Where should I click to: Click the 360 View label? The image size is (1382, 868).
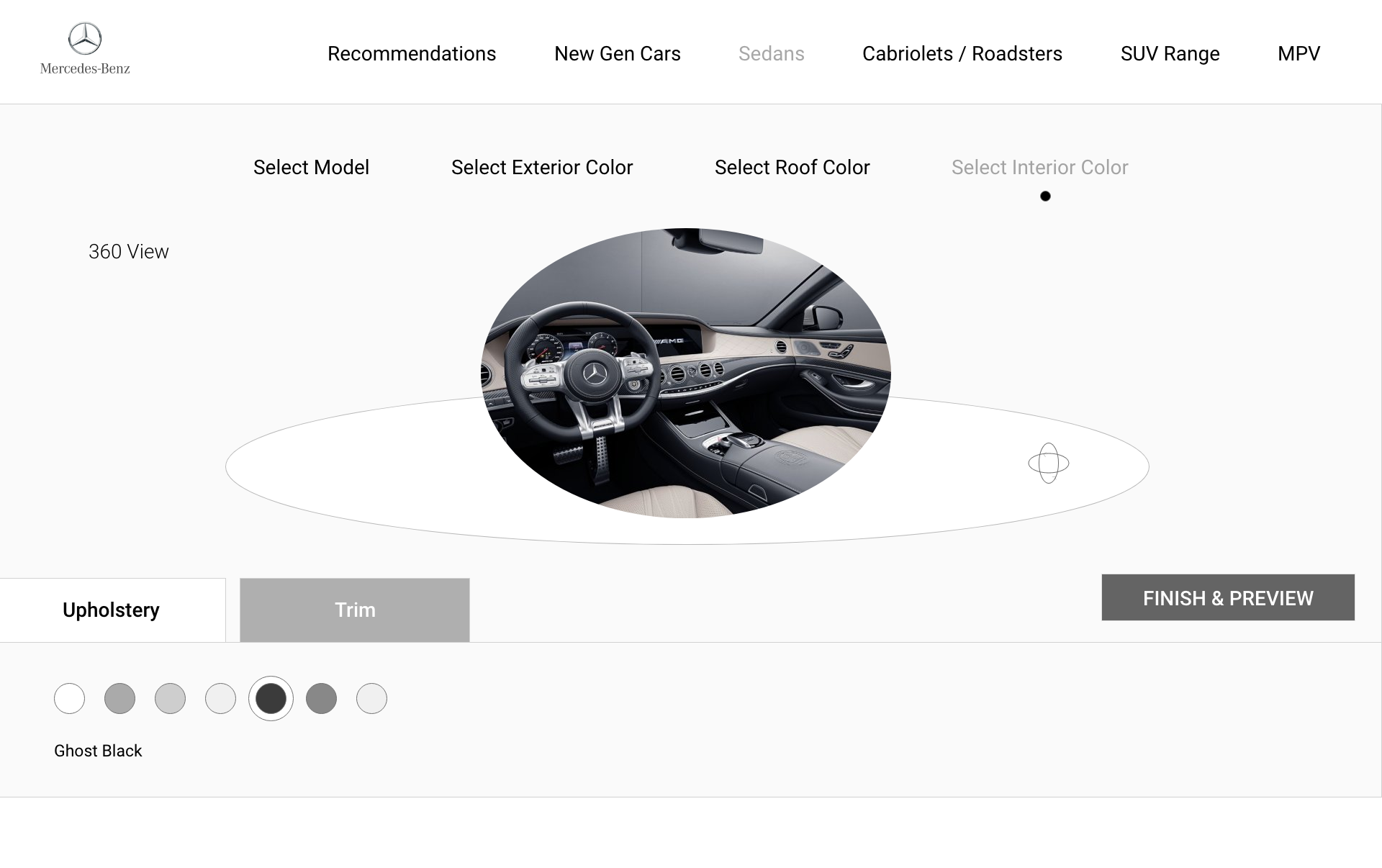tap(128, 252)
